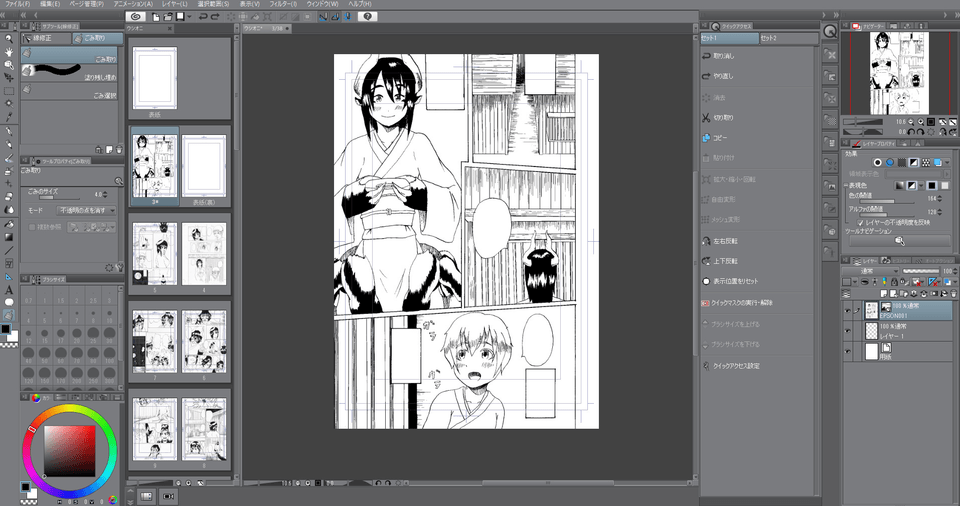The width and height of the screenshot is (960, 506).
Task: Click やり直し in Quick Access
Action: coord(723,76)
